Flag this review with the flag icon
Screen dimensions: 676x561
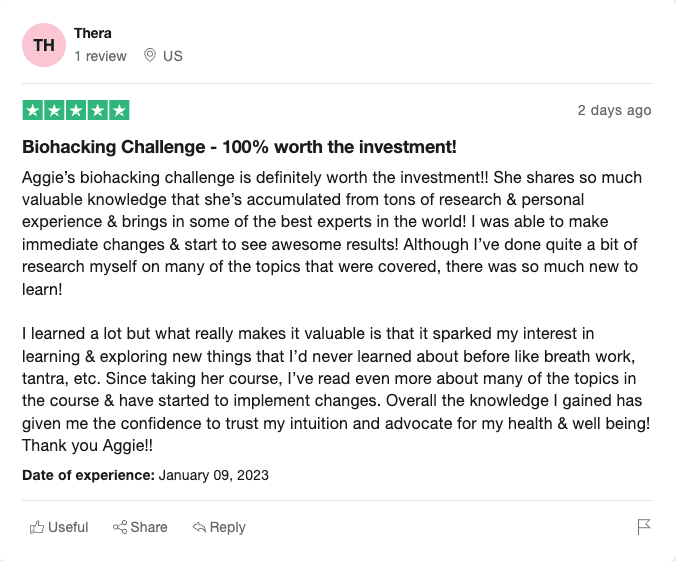644,527
